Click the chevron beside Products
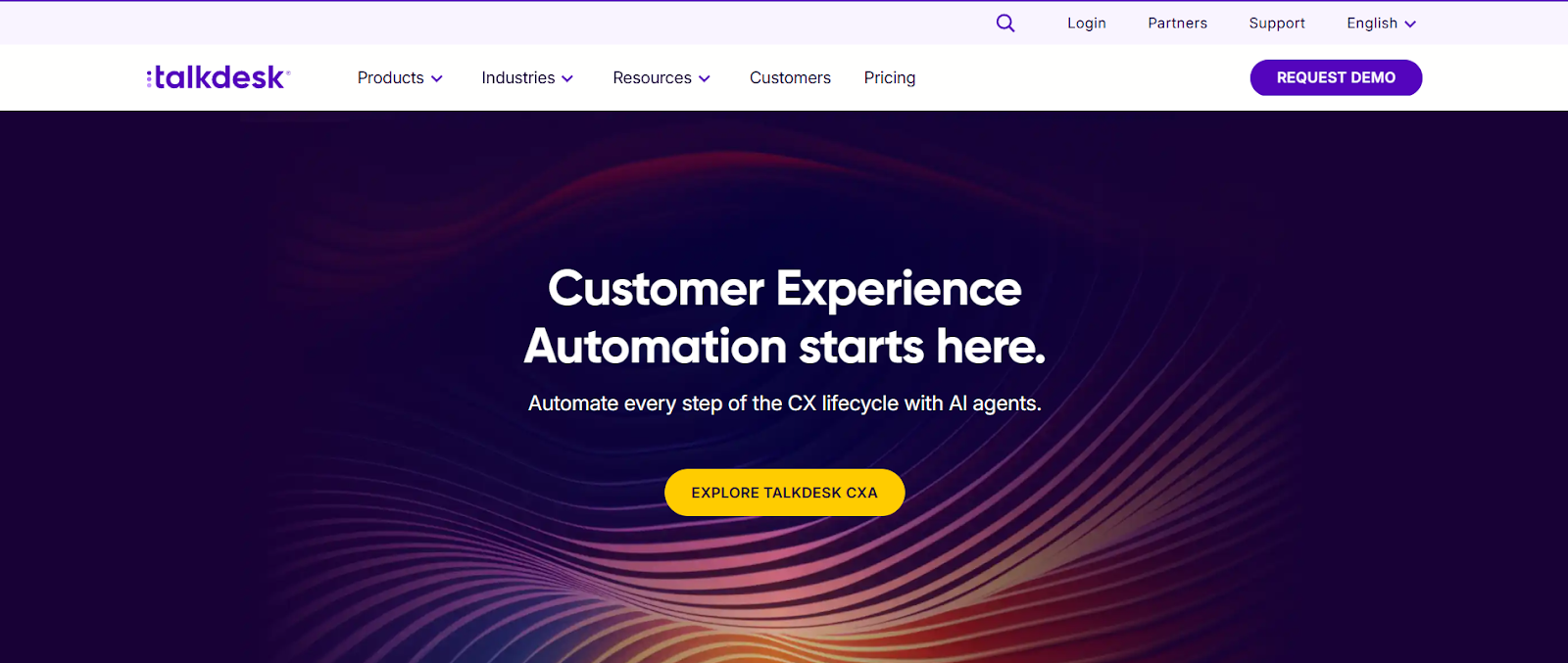 click(x=437, y=78)
